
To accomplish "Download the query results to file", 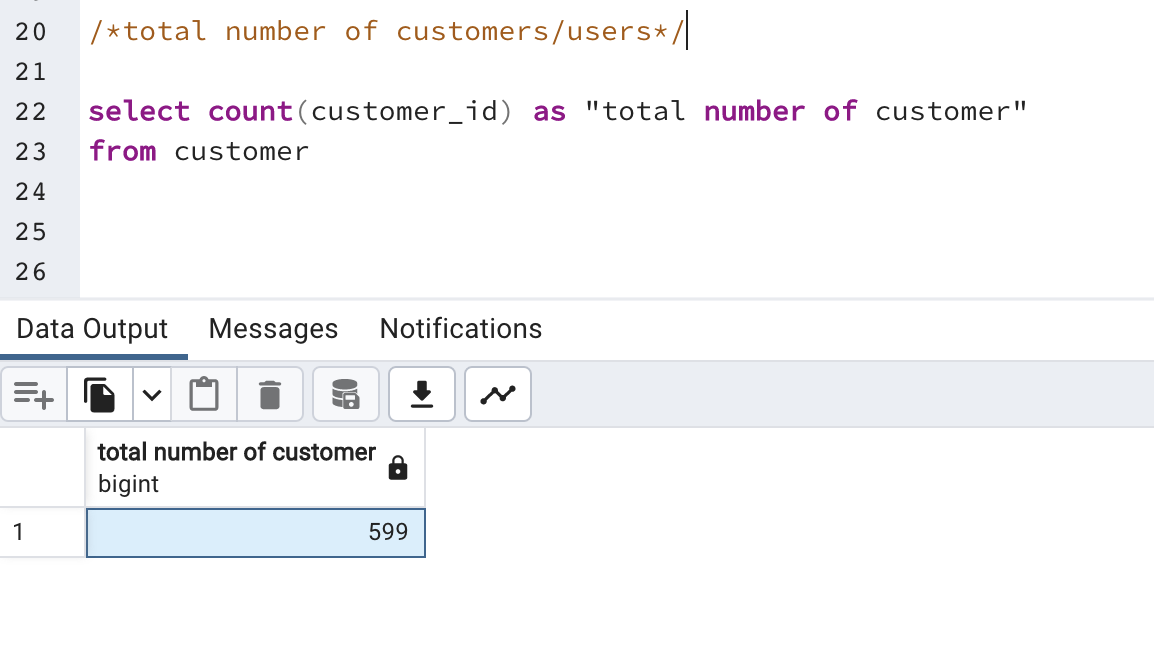I will click(422, 395).
